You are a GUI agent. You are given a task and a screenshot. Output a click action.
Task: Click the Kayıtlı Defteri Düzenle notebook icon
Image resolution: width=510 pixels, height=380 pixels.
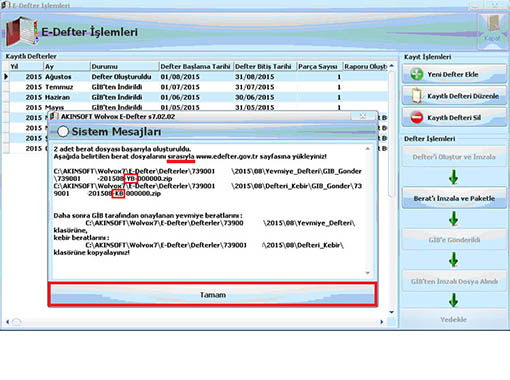point(416,96)
